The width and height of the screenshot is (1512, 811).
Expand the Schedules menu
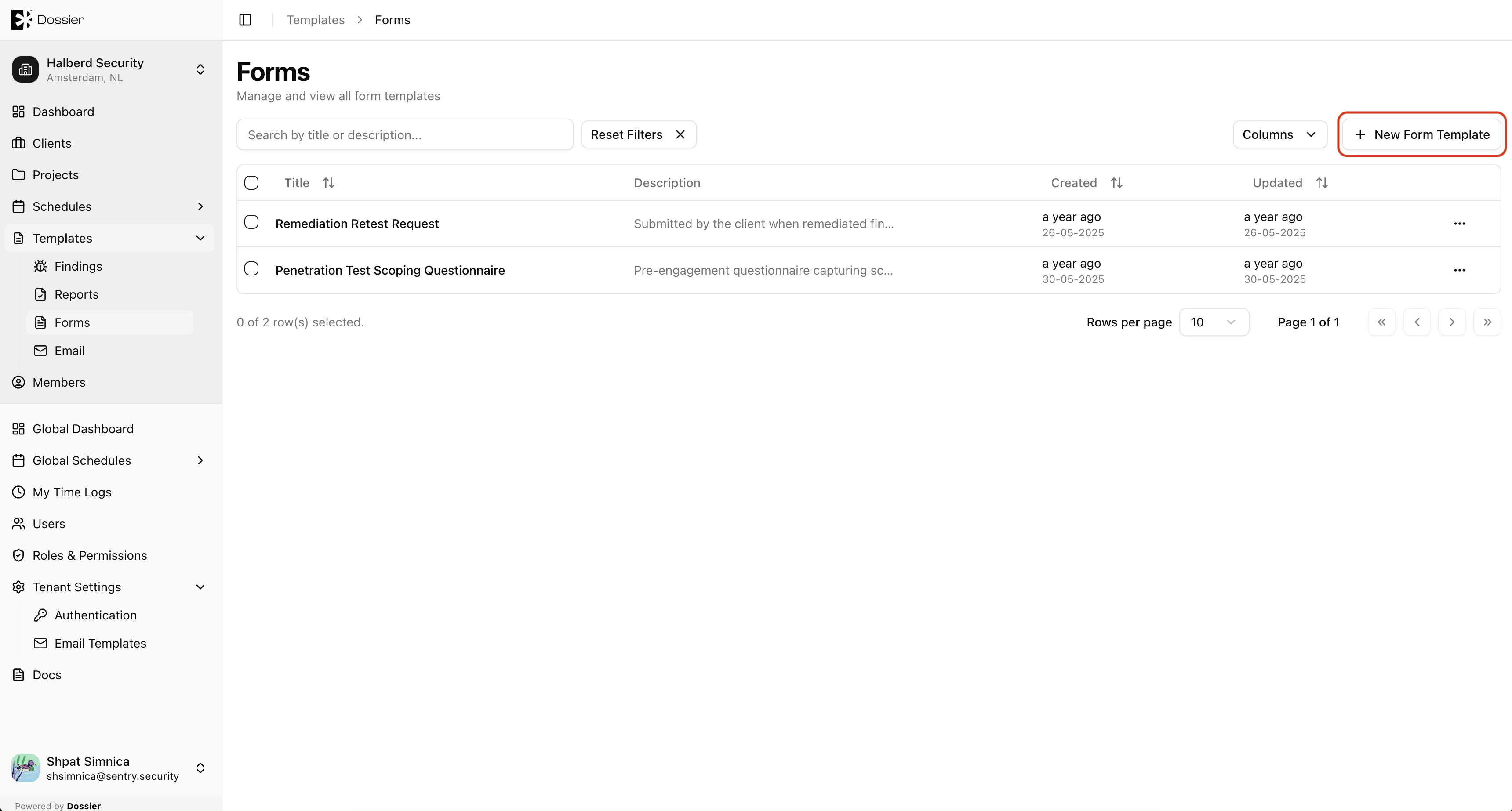(200, 206)
